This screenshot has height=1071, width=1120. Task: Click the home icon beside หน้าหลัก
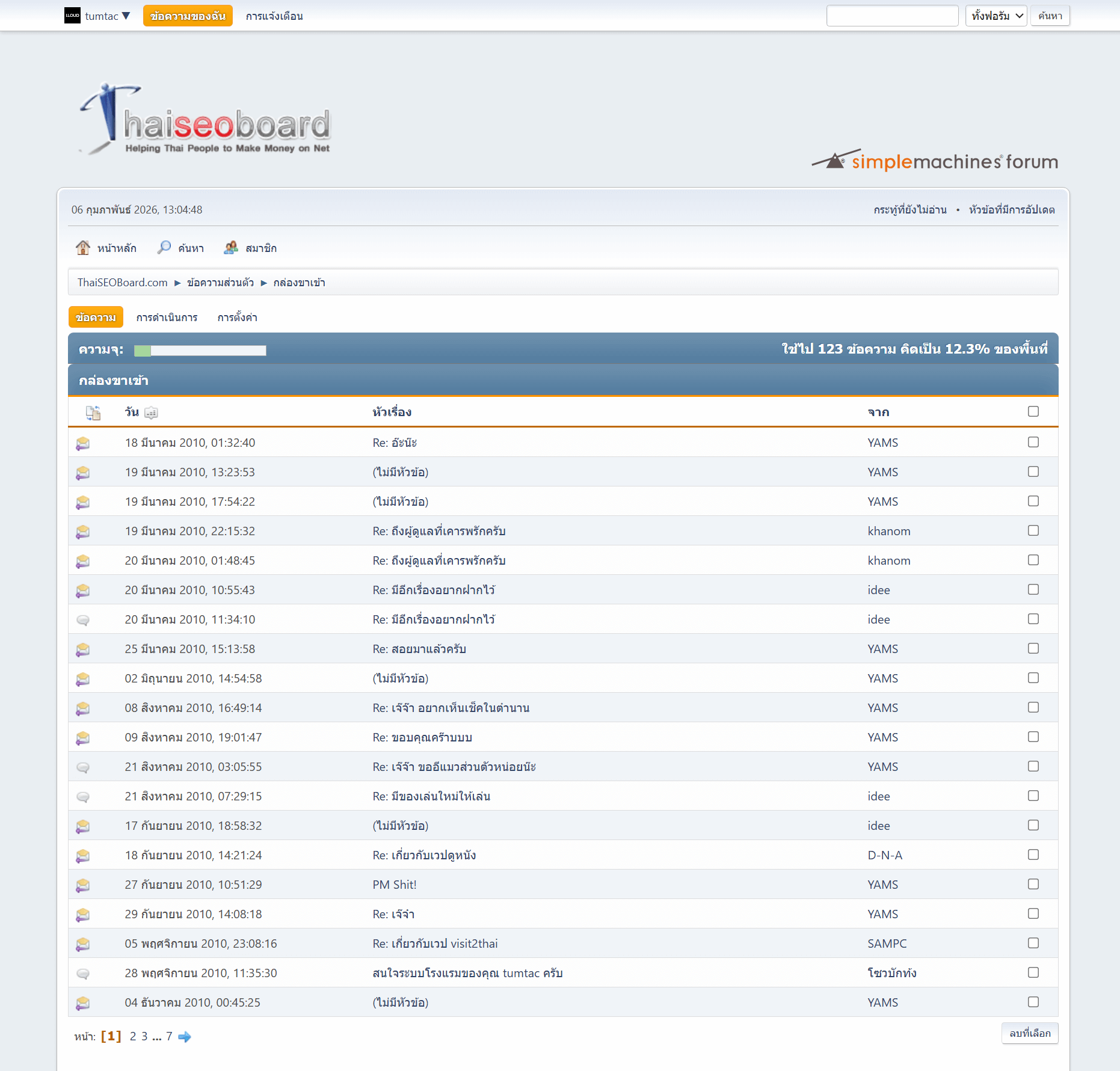(x=83, y=248)
